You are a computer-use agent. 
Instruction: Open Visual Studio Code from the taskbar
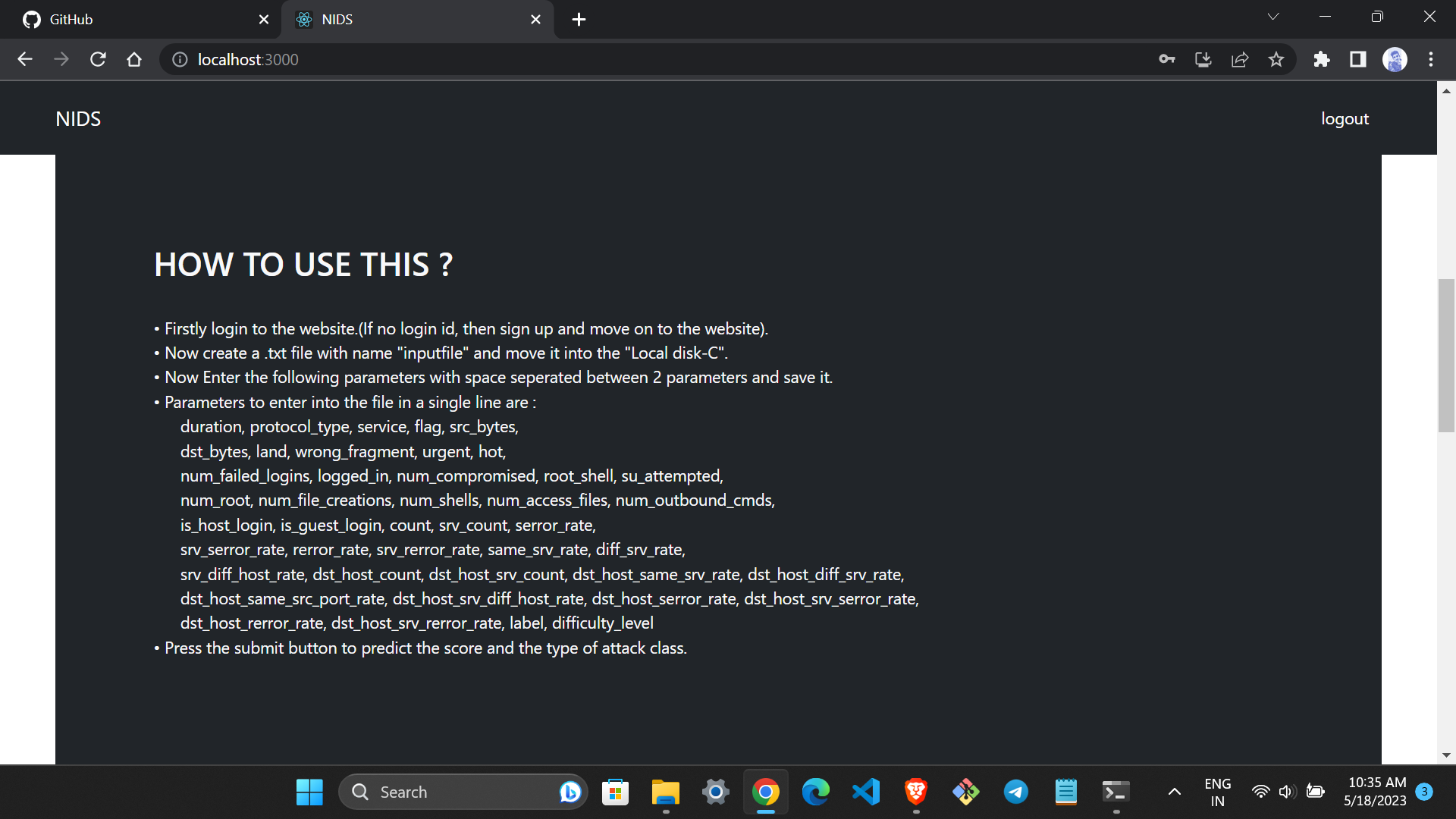[x=865, y=791]
